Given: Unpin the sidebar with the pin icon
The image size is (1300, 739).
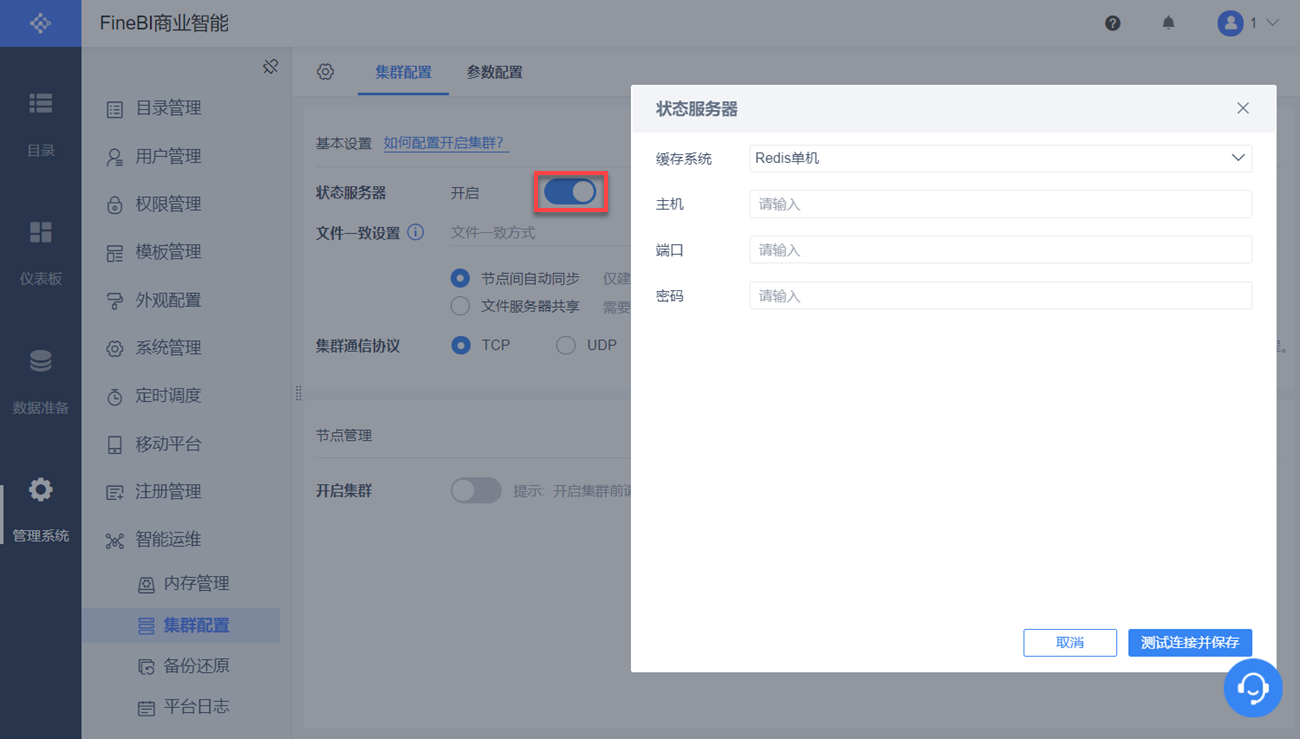Looking at the screenshot, I should 270,67.
